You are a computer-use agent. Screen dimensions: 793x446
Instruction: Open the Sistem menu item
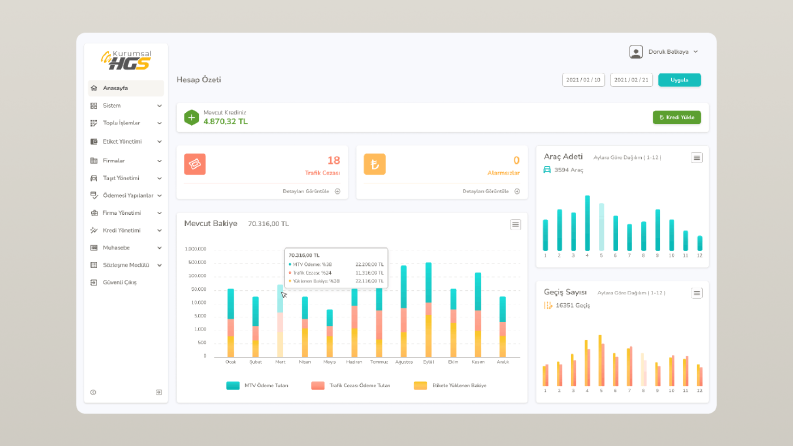[126, 106]
